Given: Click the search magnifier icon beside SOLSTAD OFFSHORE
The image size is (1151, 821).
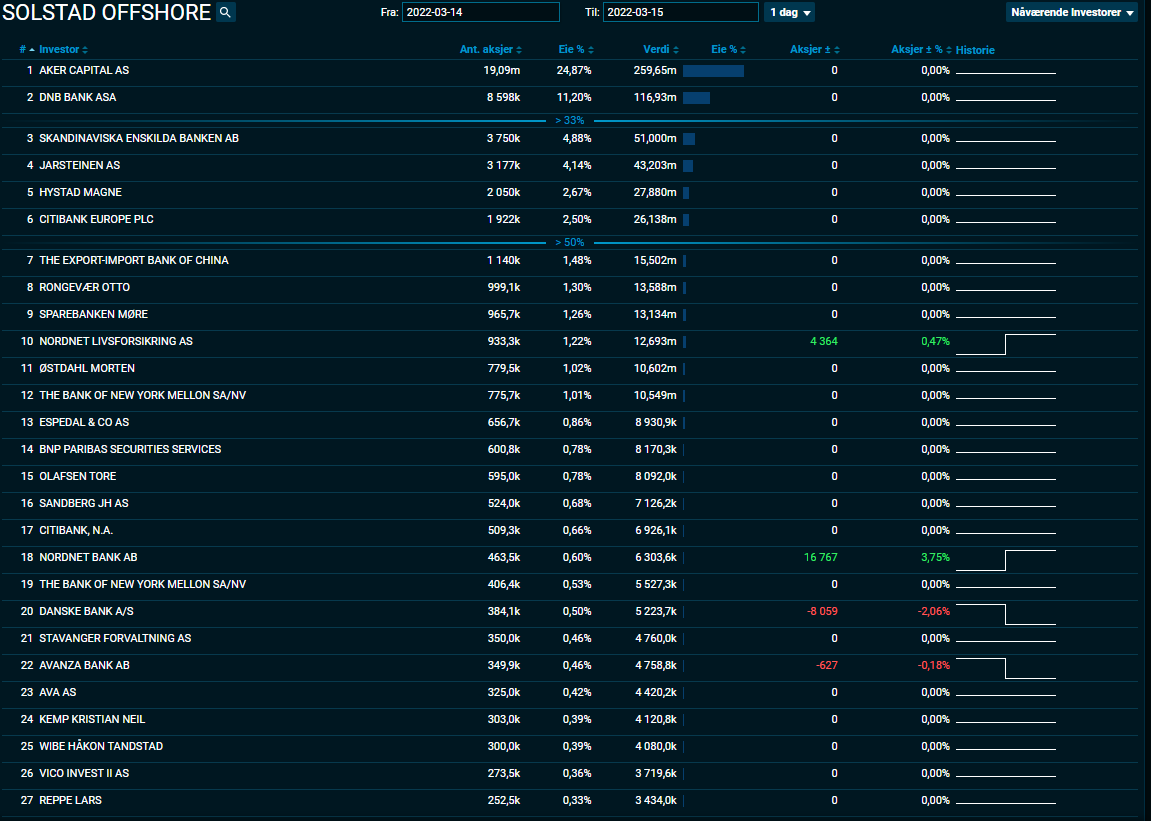Looking at the screenshot, I should pyautogui.click(x=225, y=12).
